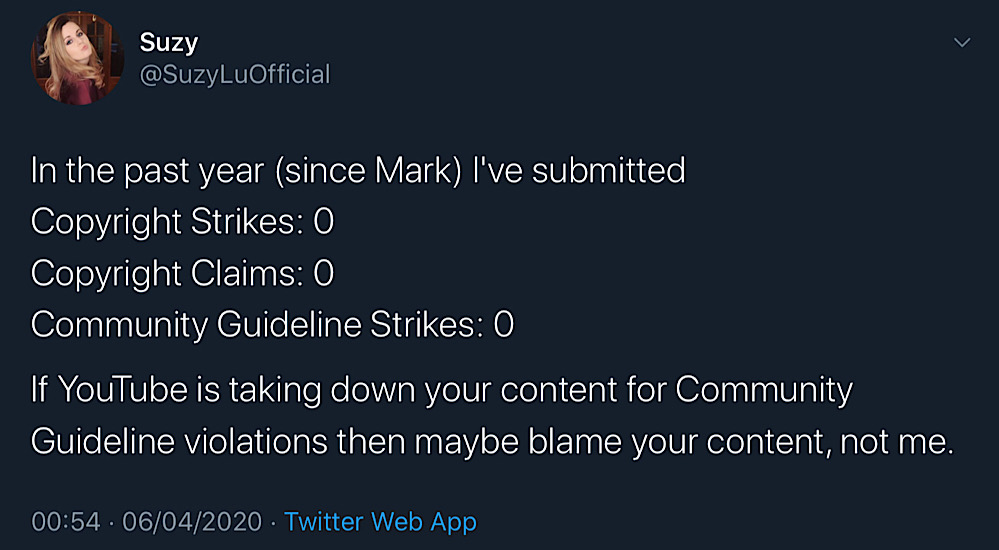Screen dimensions: 999x550
Task: Click the words 'In the past year'
Action: click(147, 172)
